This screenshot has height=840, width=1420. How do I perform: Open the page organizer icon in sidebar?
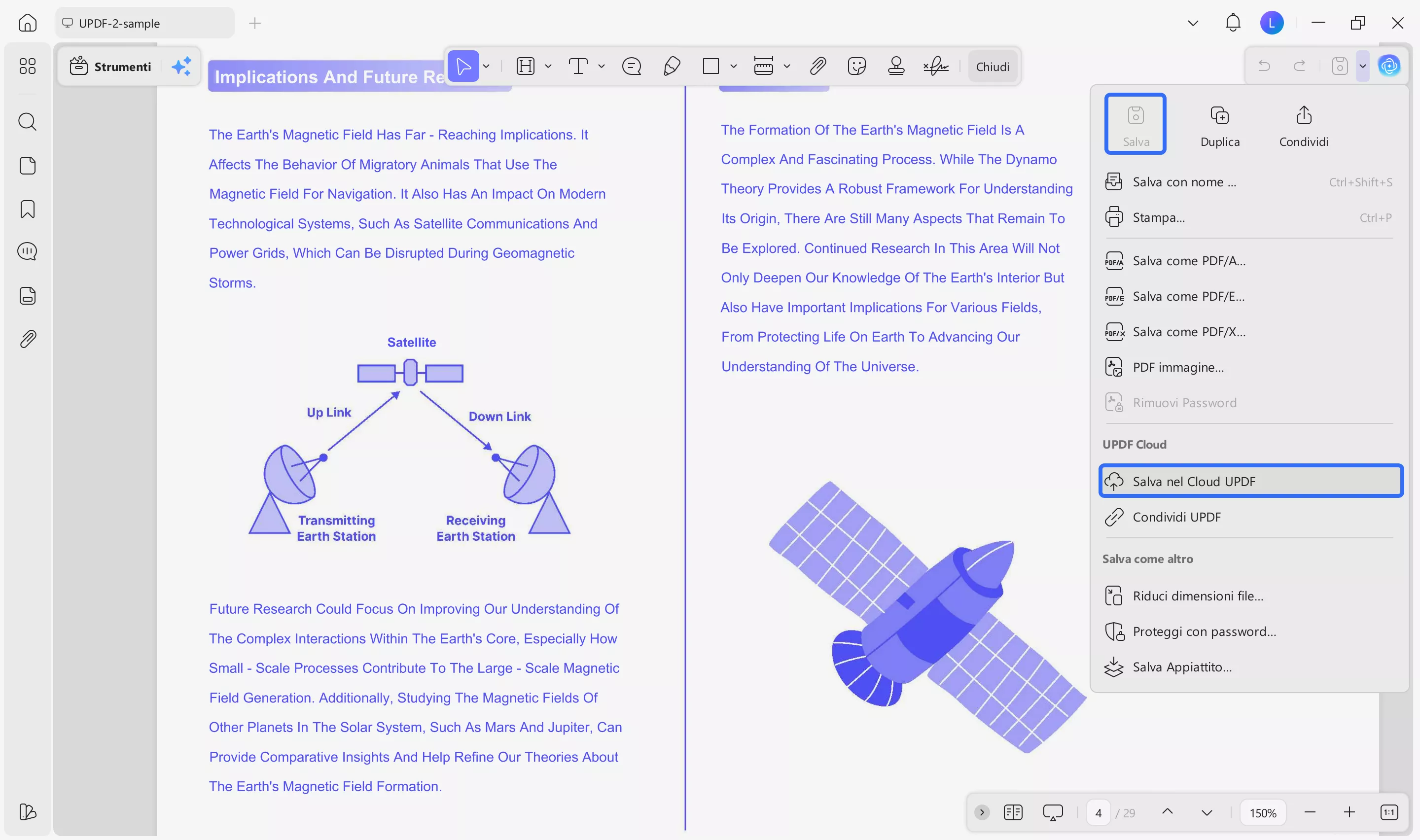pos(27,165)
